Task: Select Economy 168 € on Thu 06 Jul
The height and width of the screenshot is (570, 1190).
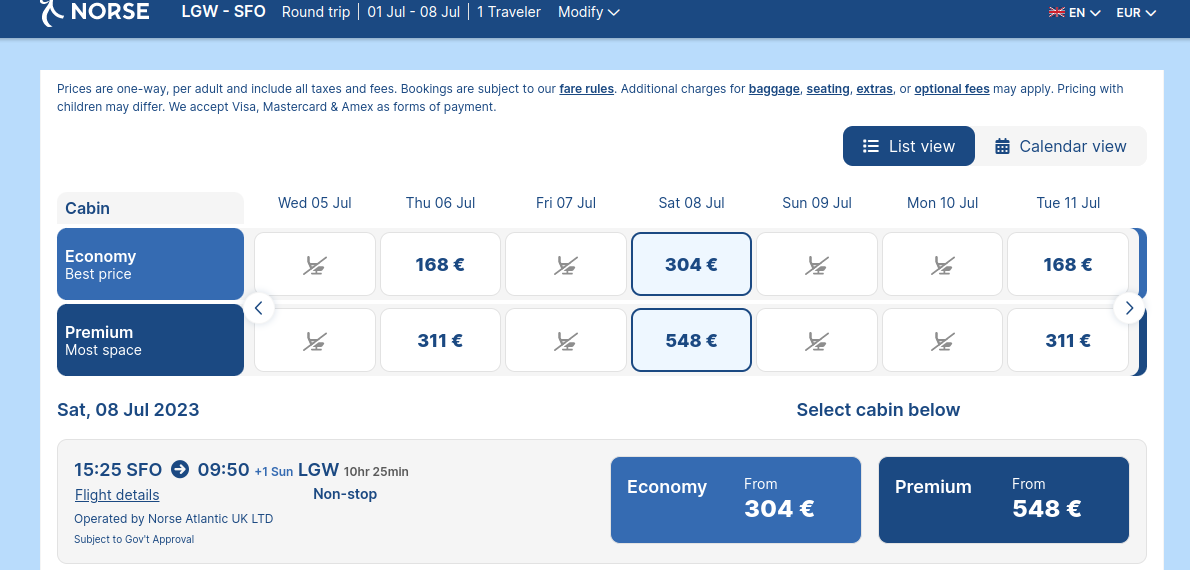Action: 440,264
